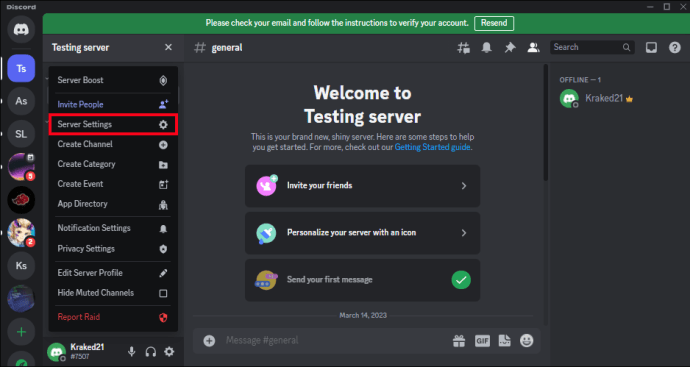Open the emoji picker smiley
This screenshot has height=367, width=690.
526,341
